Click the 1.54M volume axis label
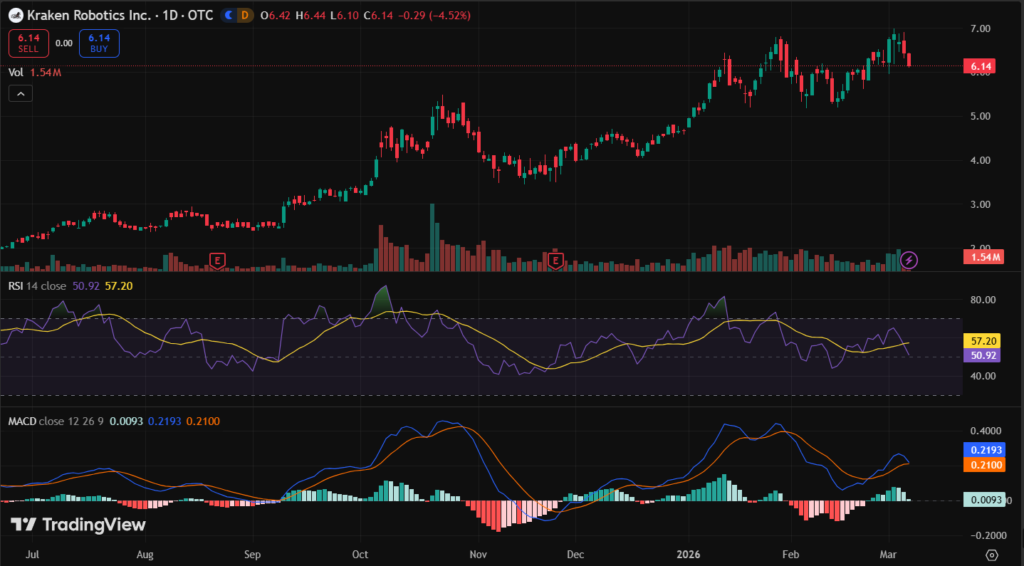Image resolution: width=1024 pixels, height=566 pixels. (979, 258)
